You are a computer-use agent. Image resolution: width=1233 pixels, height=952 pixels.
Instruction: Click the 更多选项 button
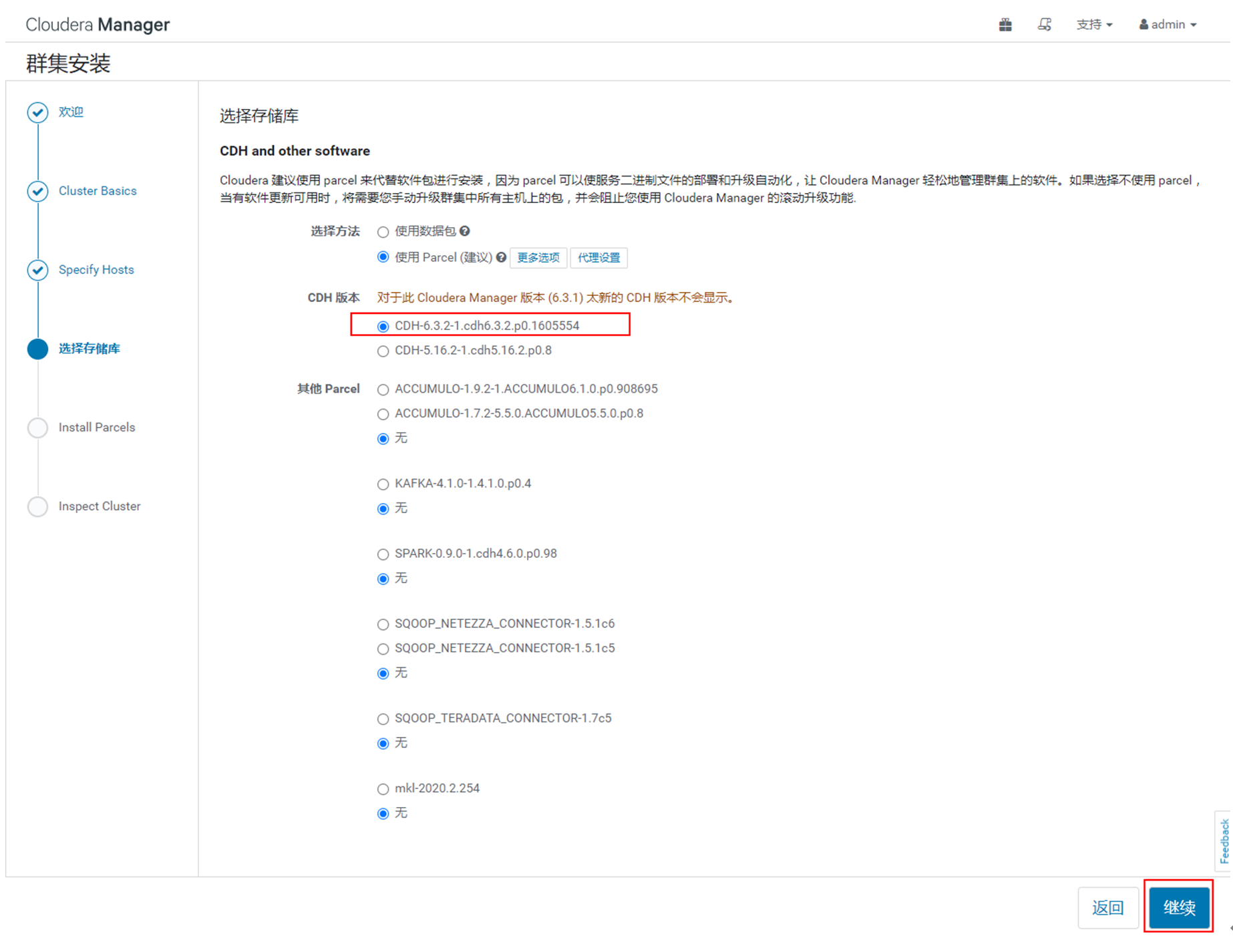click(x=538, y=258)
